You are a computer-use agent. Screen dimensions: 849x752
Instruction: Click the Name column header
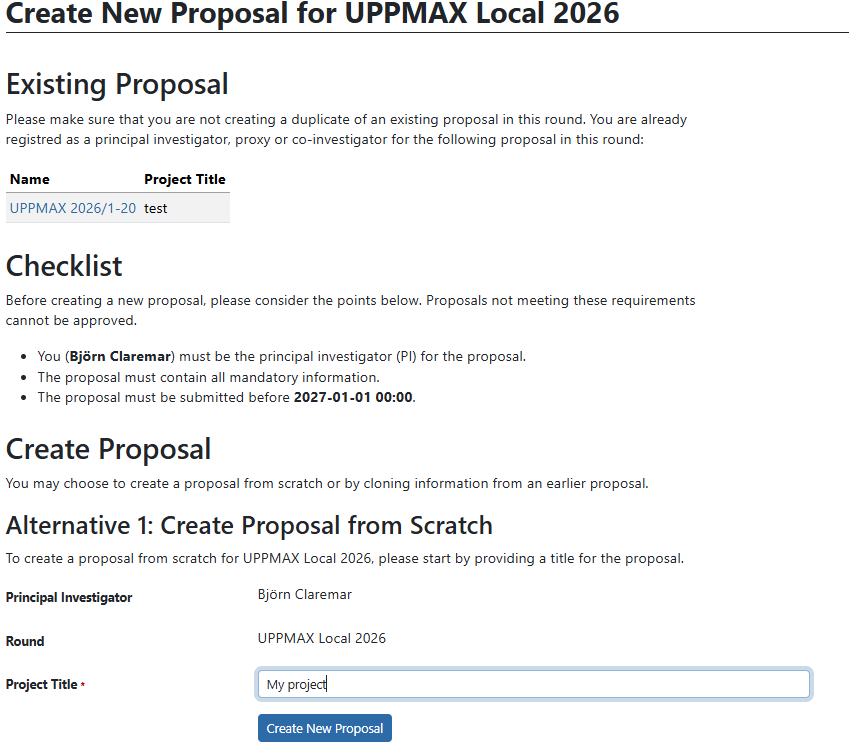click(x=28, y=179)
